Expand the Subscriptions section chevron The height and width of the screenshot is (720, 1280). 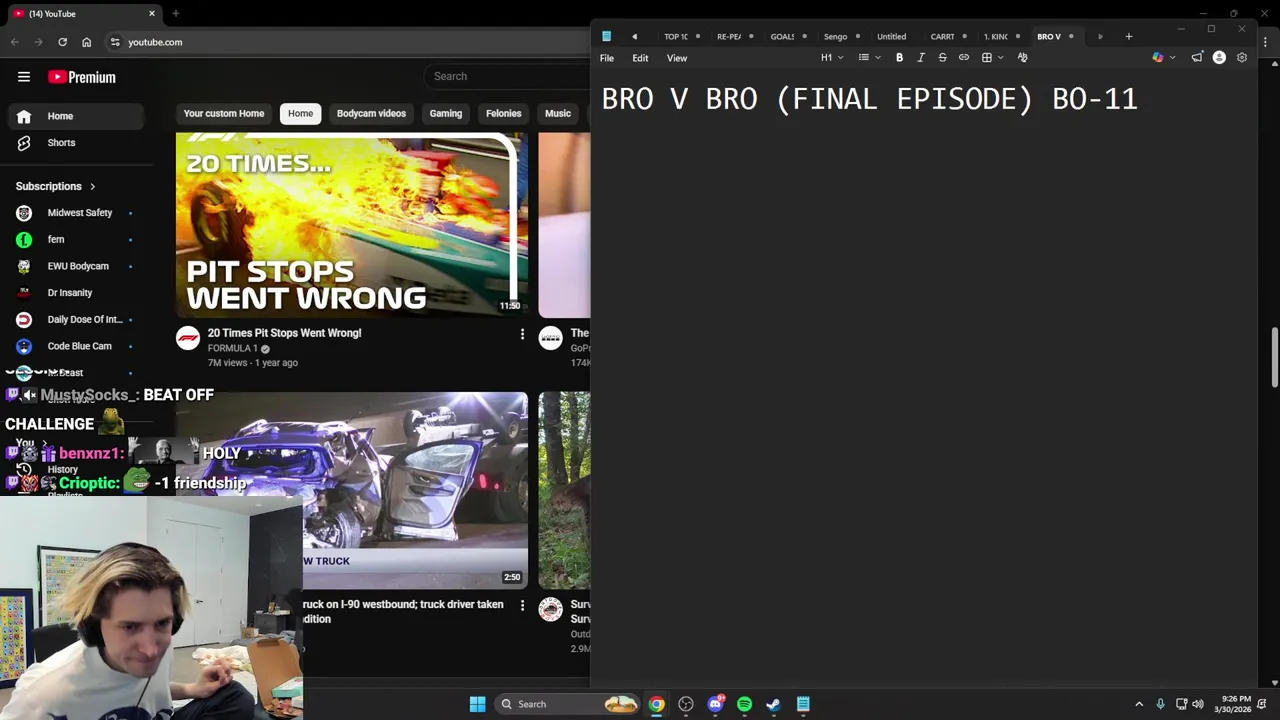tap(92, 187)
